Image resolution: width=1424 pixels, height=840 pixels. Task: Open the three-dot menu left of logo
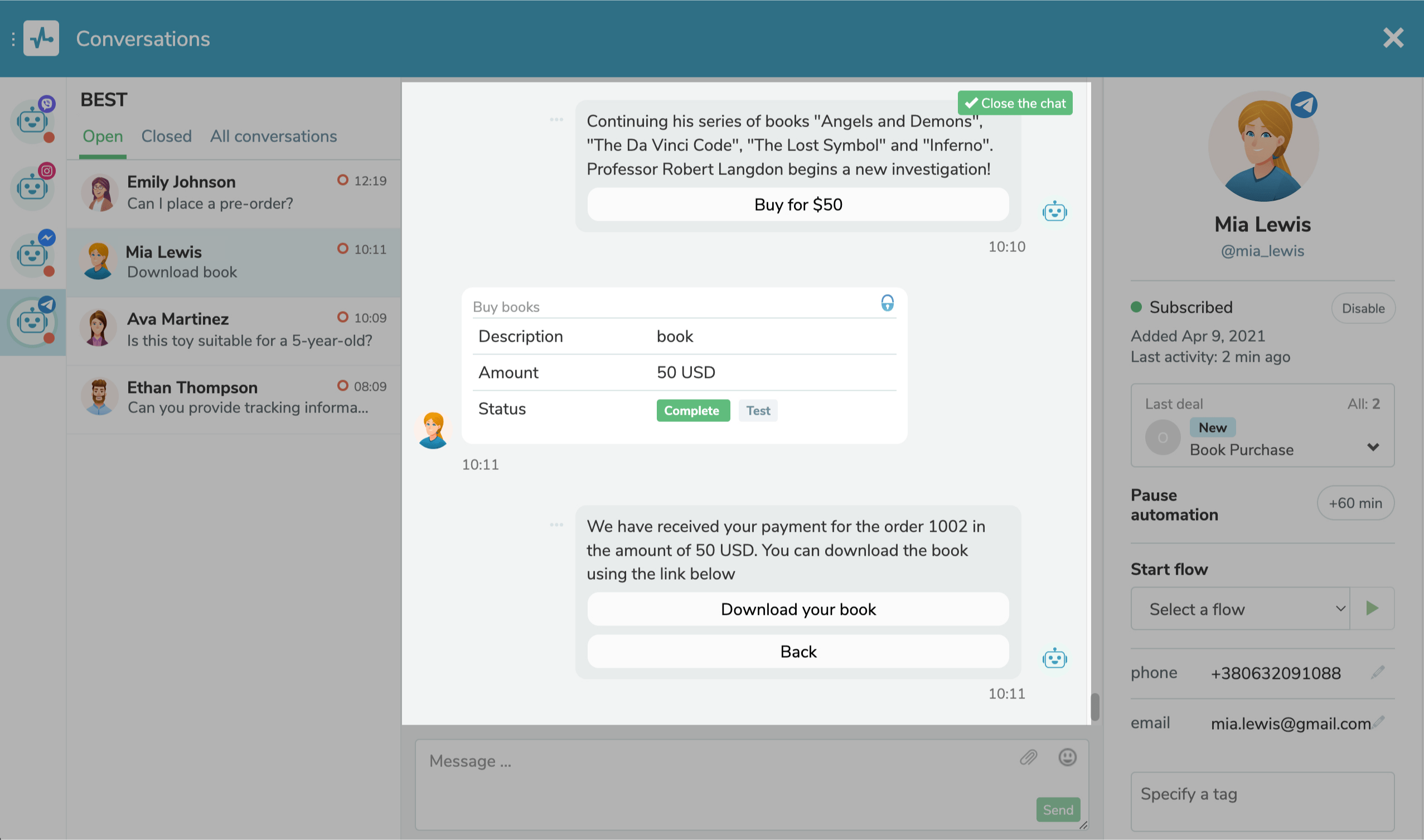click(x=13, y=39)
